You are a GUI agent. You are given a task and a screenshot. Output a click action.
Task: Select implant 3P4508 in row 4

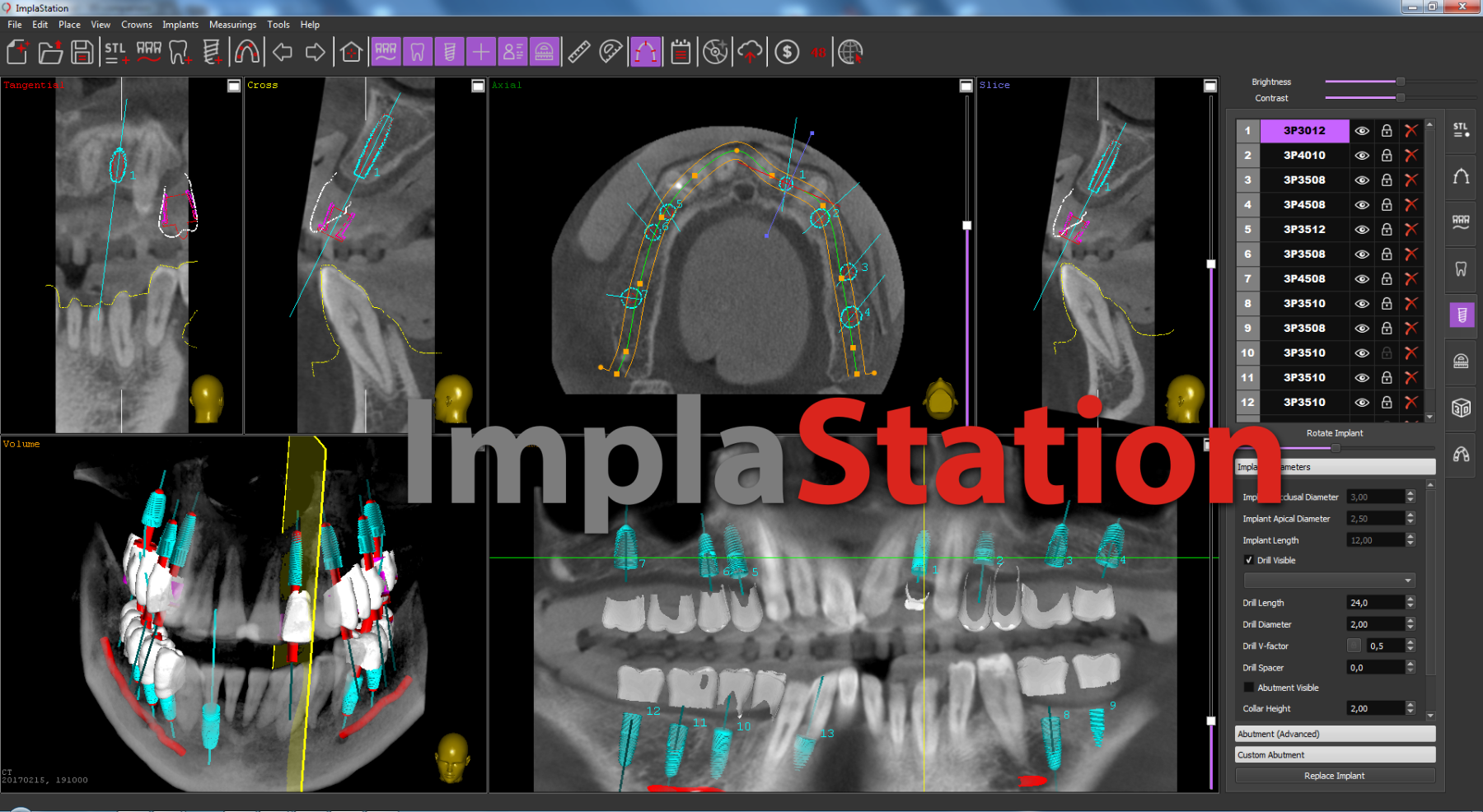(x=1304, y=204)
